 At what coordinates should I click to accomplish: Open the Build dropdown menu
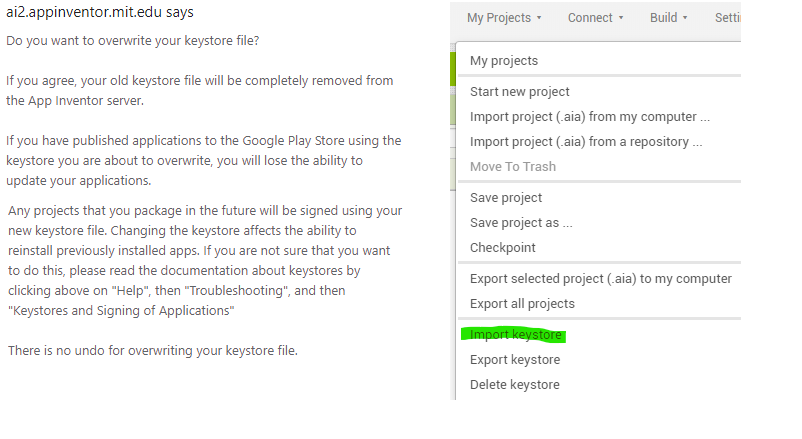668,18
